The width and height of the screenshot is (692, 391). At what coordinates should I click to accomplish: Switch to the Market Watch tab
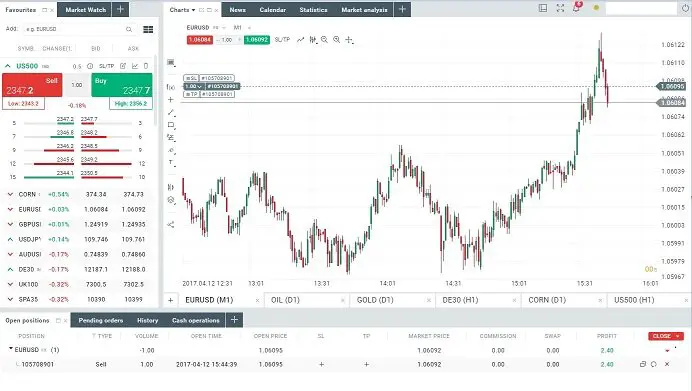(x=86, y=9)
